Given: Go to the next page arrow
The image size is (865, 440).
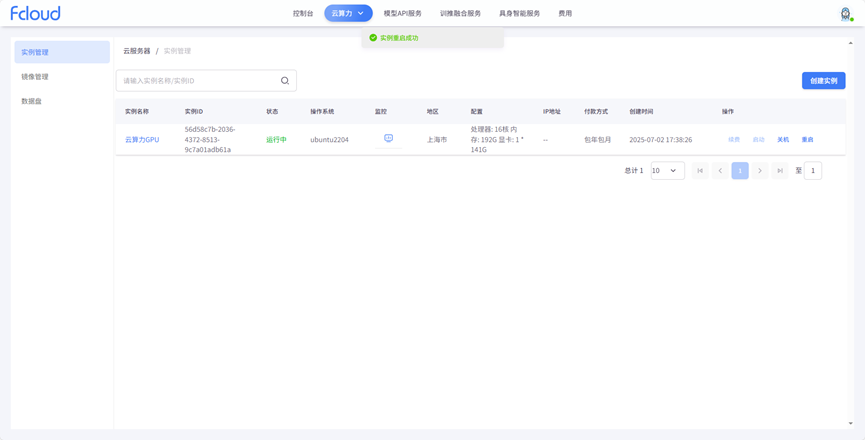Looking at the screenshot, I should coord(760,171).
